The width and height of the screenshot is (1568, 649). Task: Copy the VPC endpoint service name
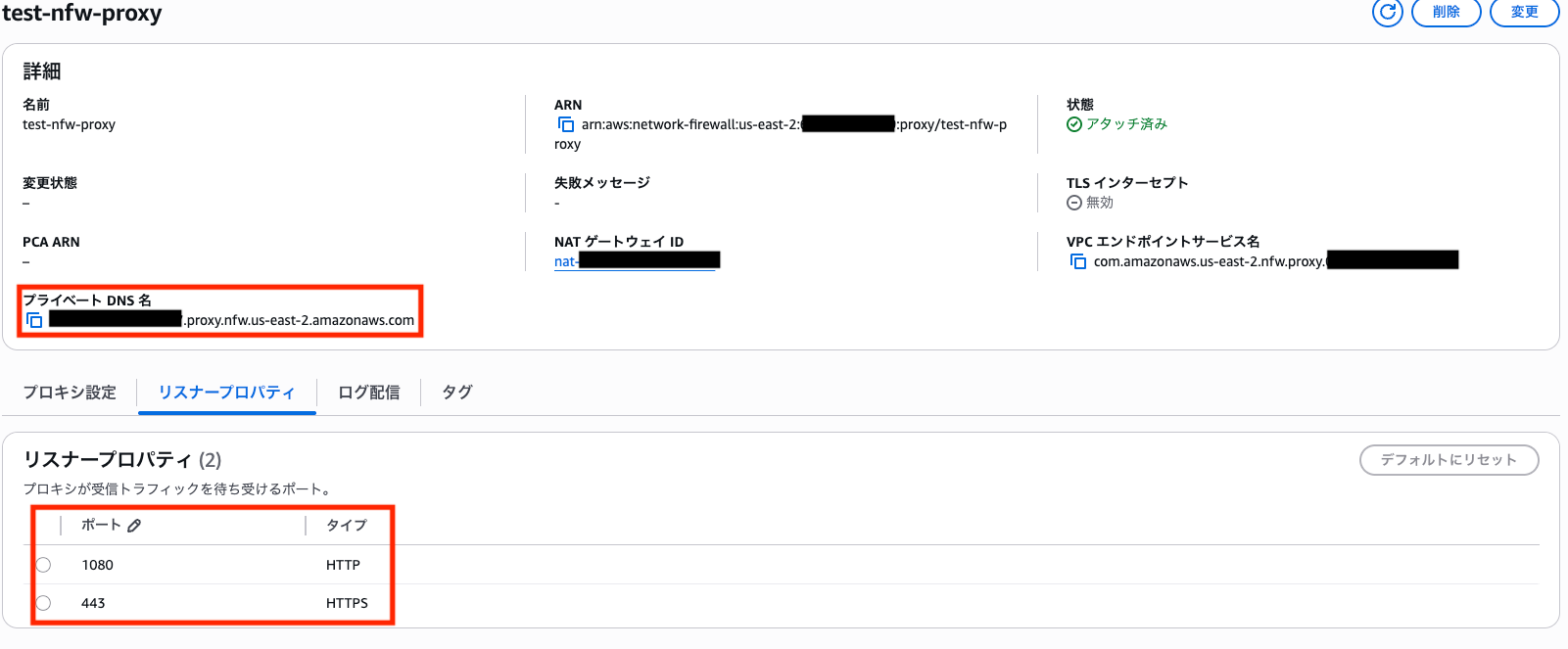pyautogui.click(x=1077, y=261)
